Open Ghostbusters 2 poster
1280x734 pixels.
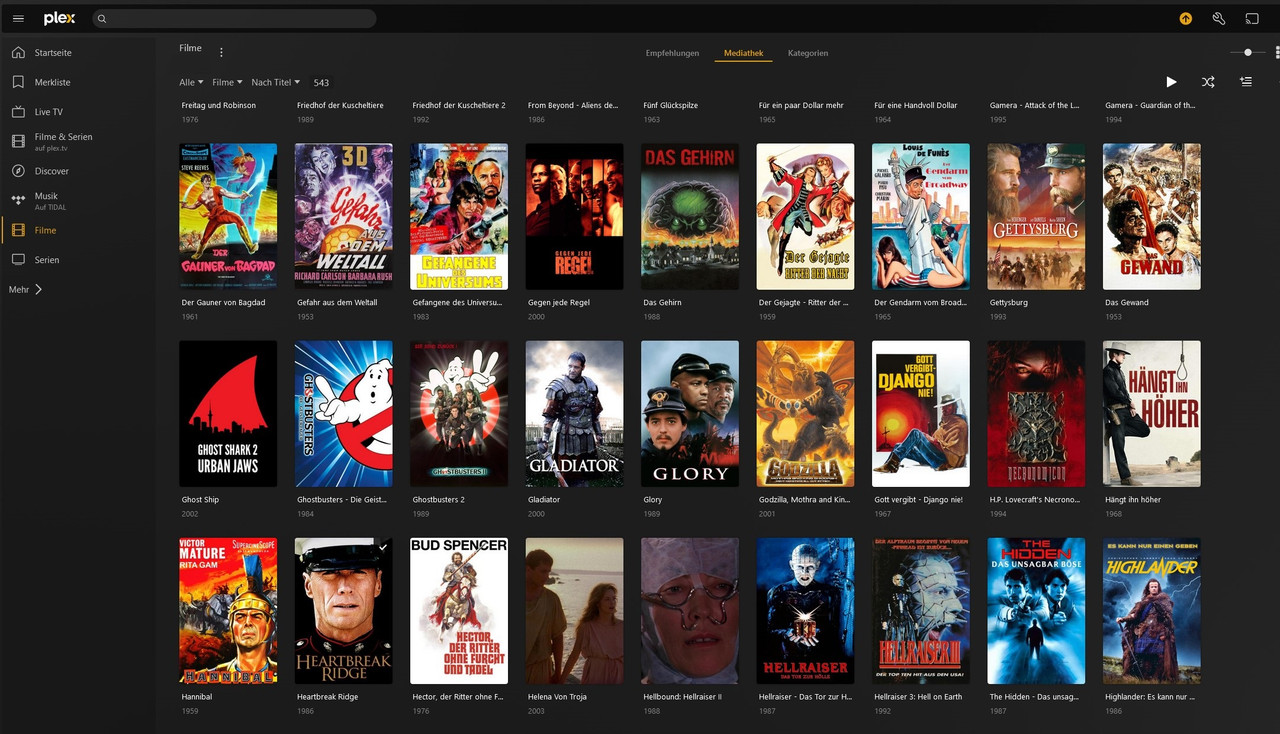[459, 413]
